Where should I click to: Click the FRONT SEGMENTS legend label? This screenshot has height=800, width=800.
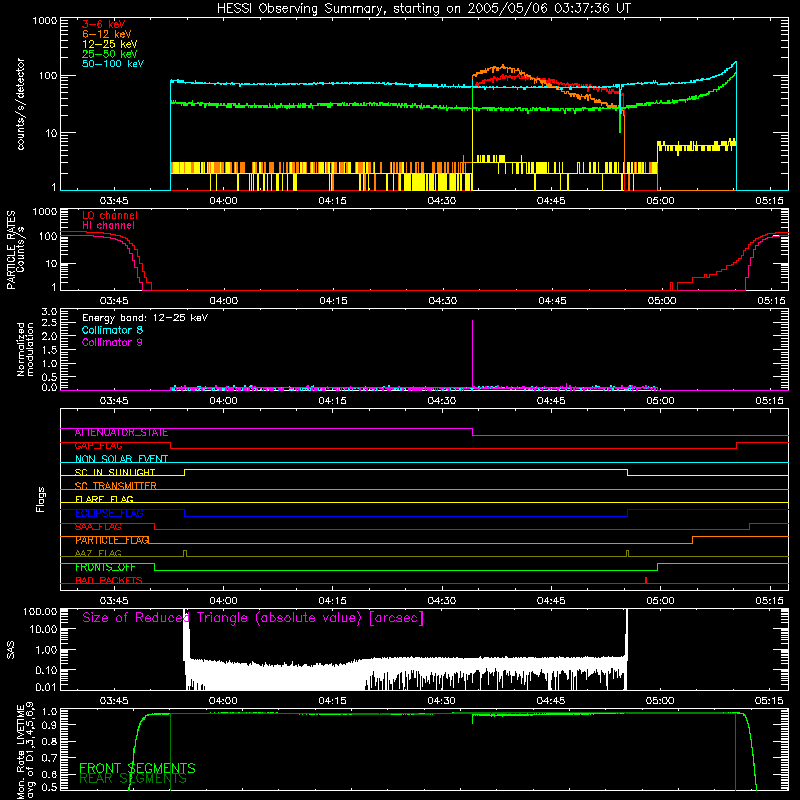tap(137, 768)
